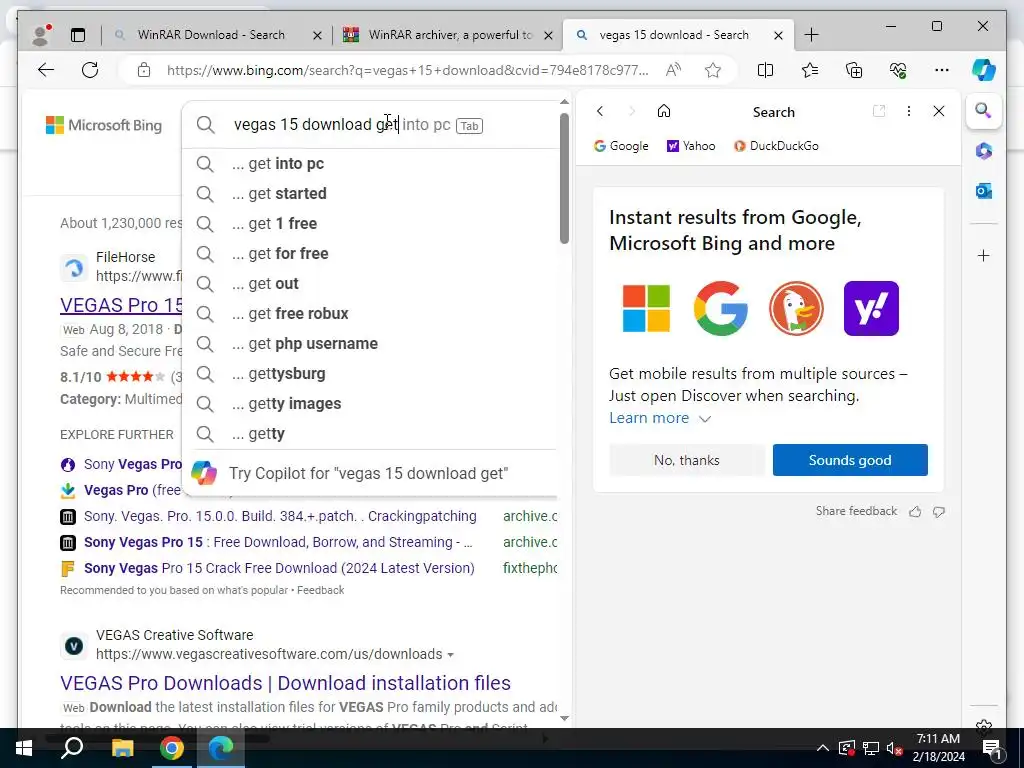Choose suggestion 'get free robux'
The image size is (1024, 768).
coord(371,313)
